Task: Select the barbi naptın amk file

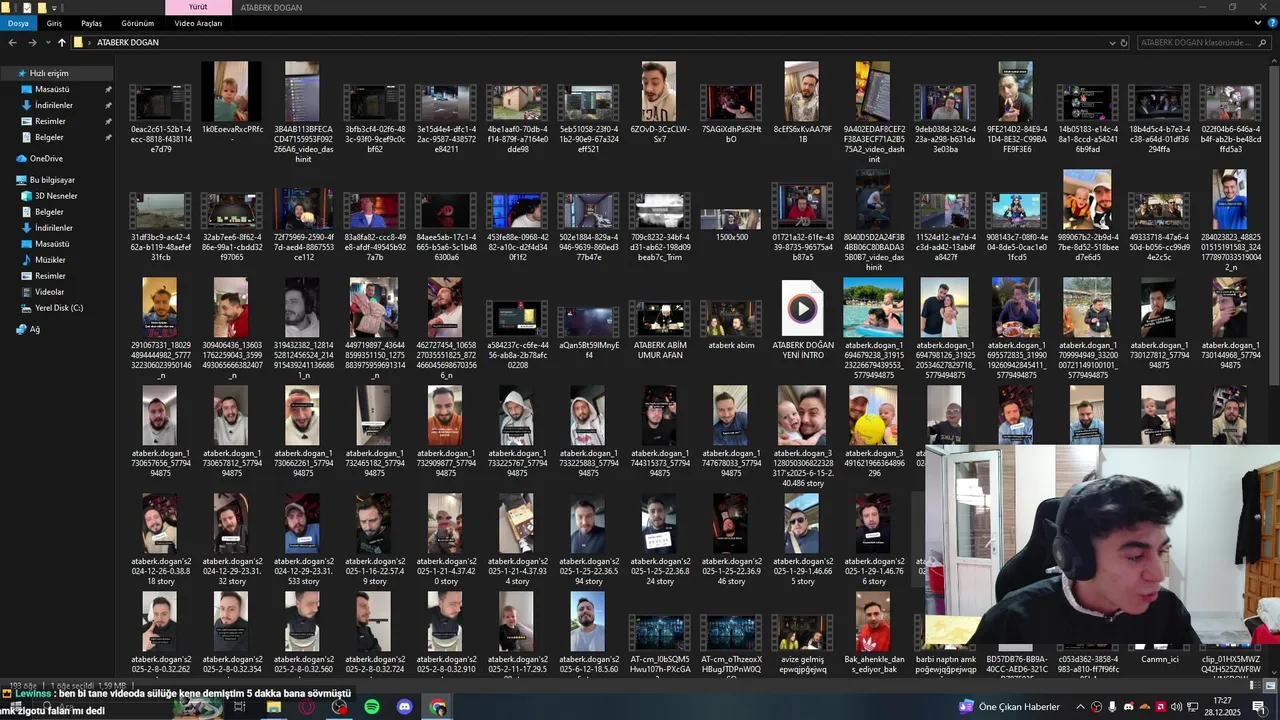Action: click(944, 661)
